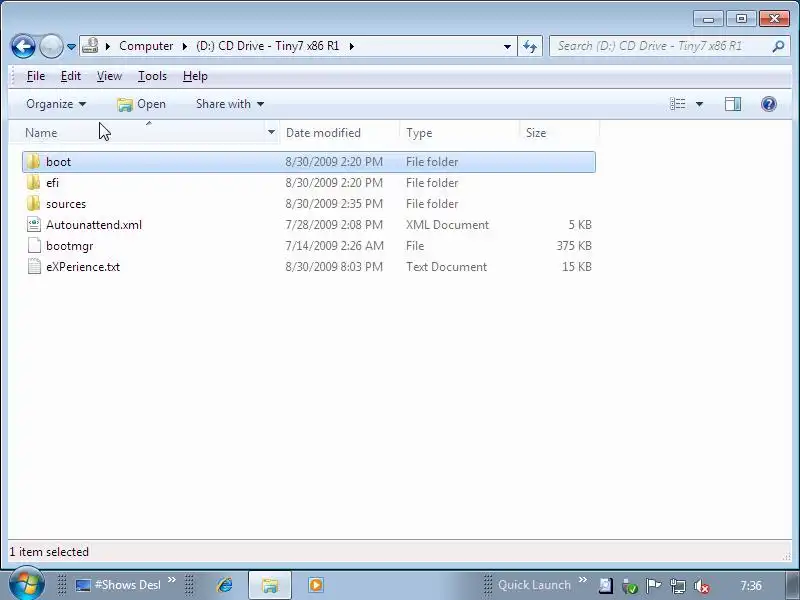Expand the arrow after Computer in address bar
The image size is (800, 600).
click(184, 46)
